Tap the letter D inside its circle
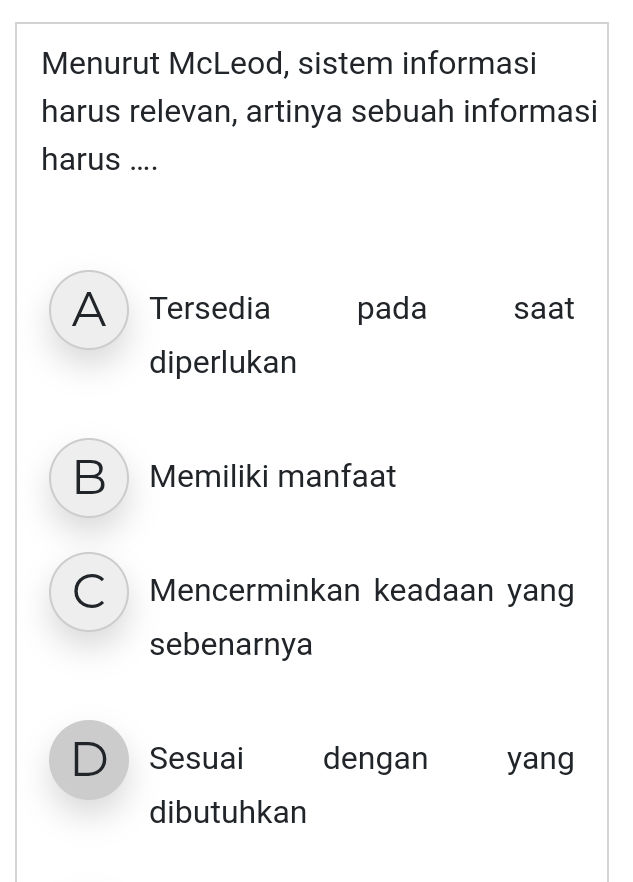 89,760
